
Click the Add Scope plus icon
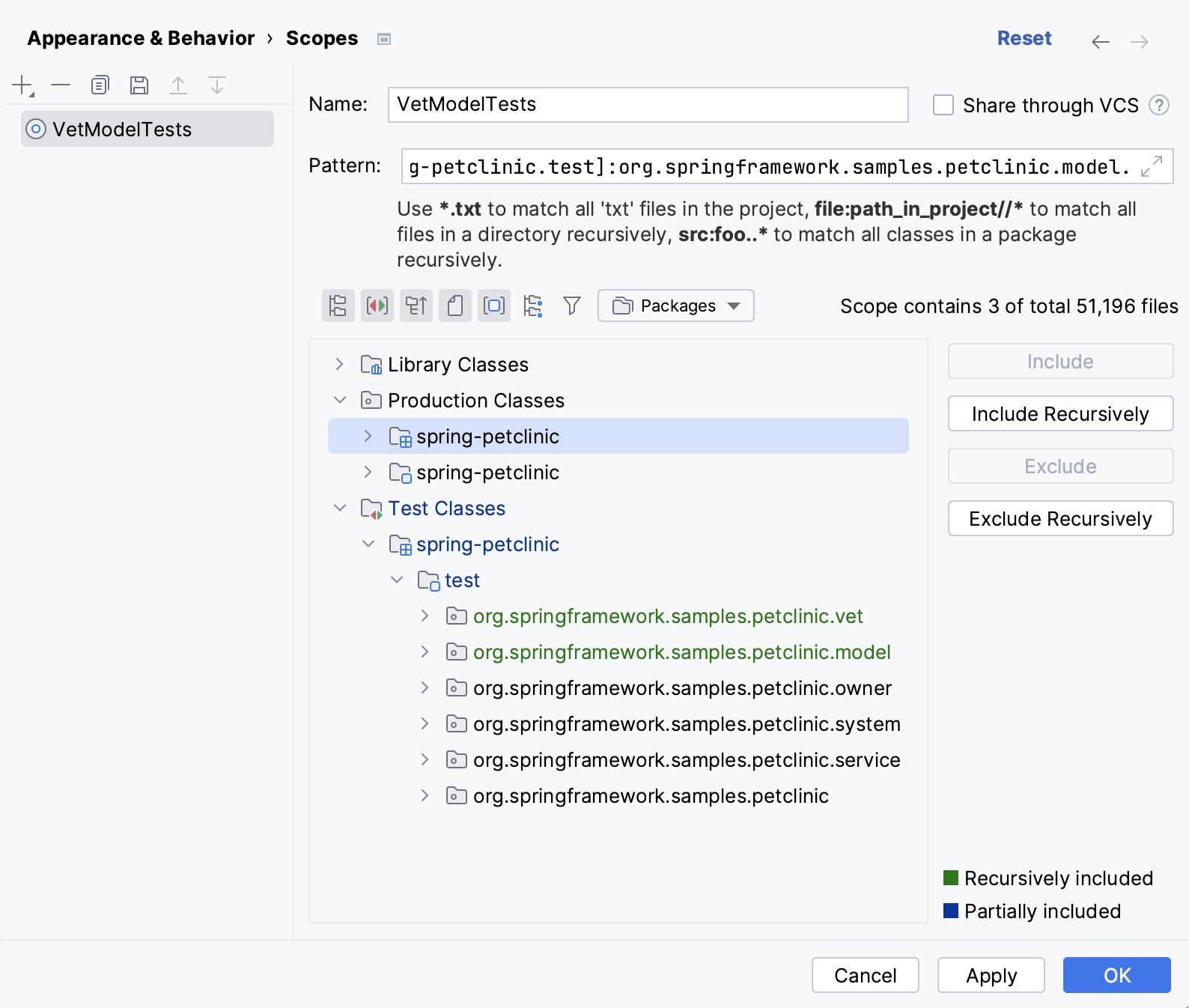coord(22,86)
